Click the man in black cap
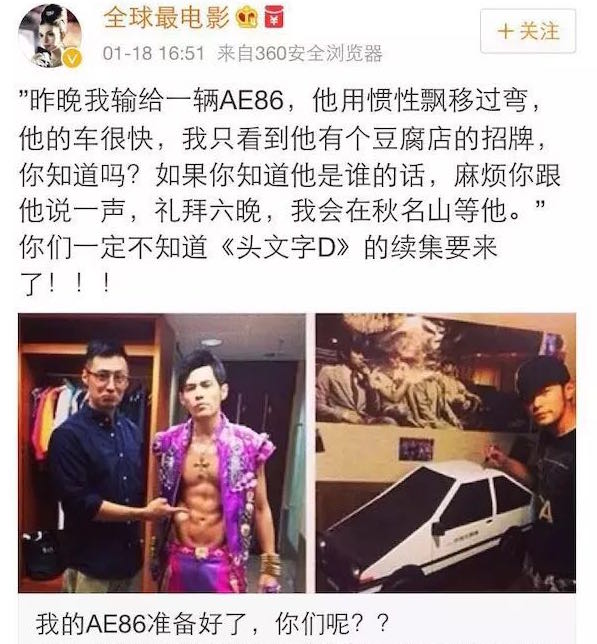The width and height of the screenshot is (597, 644). point(542,468)
